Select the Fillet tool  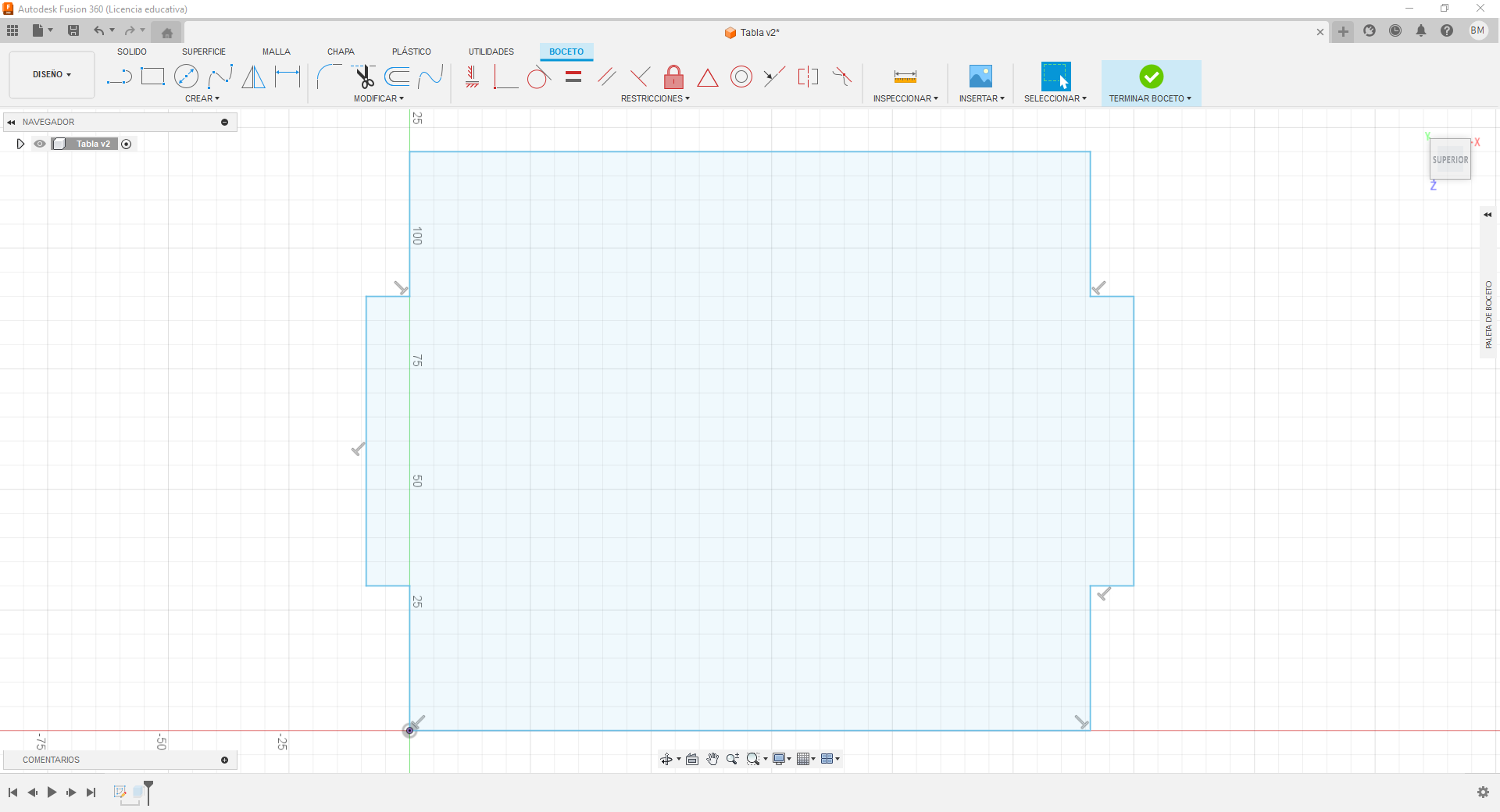(x=329, y=77)
